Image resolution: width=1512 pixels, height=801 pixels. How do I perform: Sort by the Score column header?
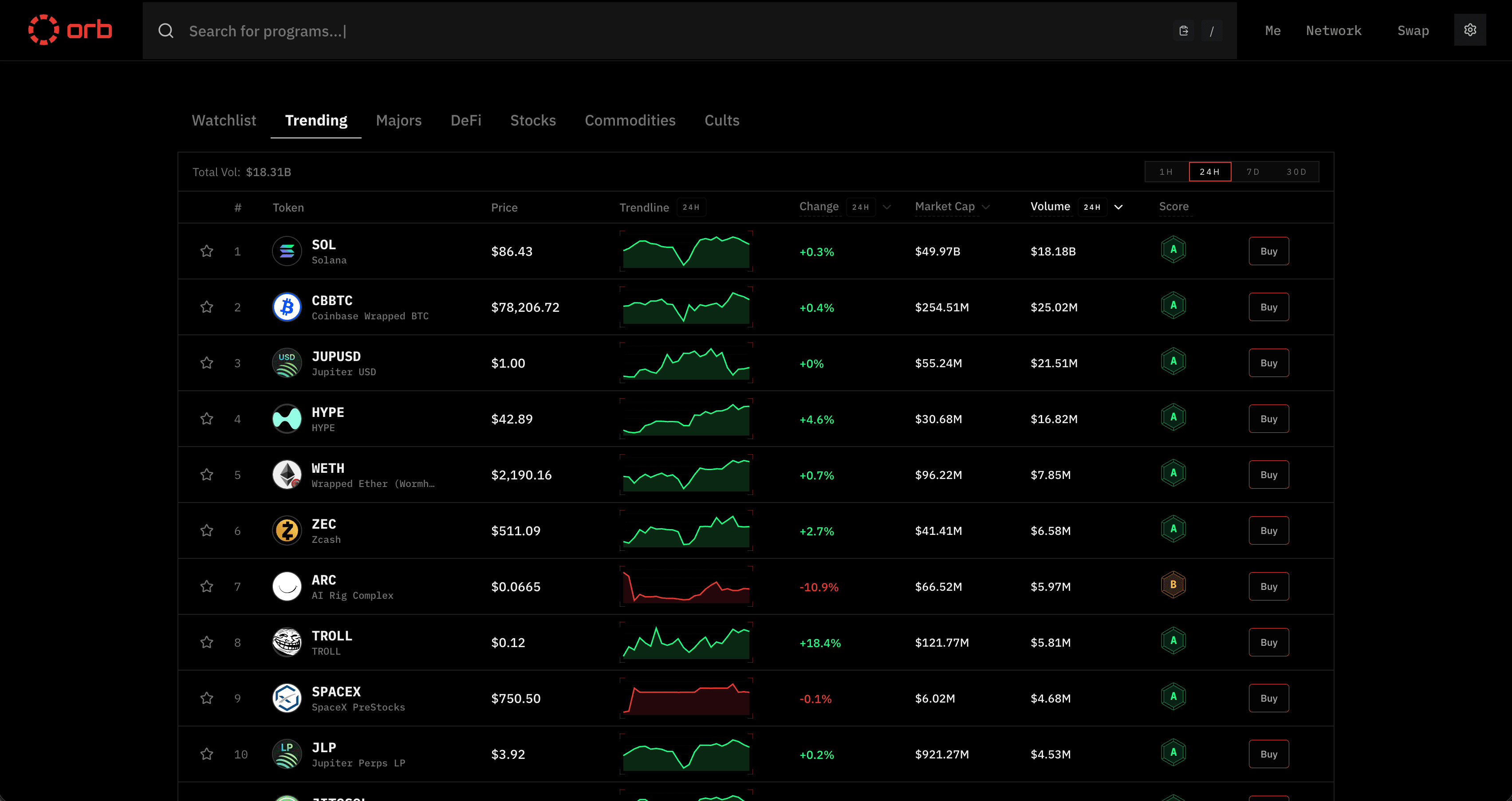1174,207
